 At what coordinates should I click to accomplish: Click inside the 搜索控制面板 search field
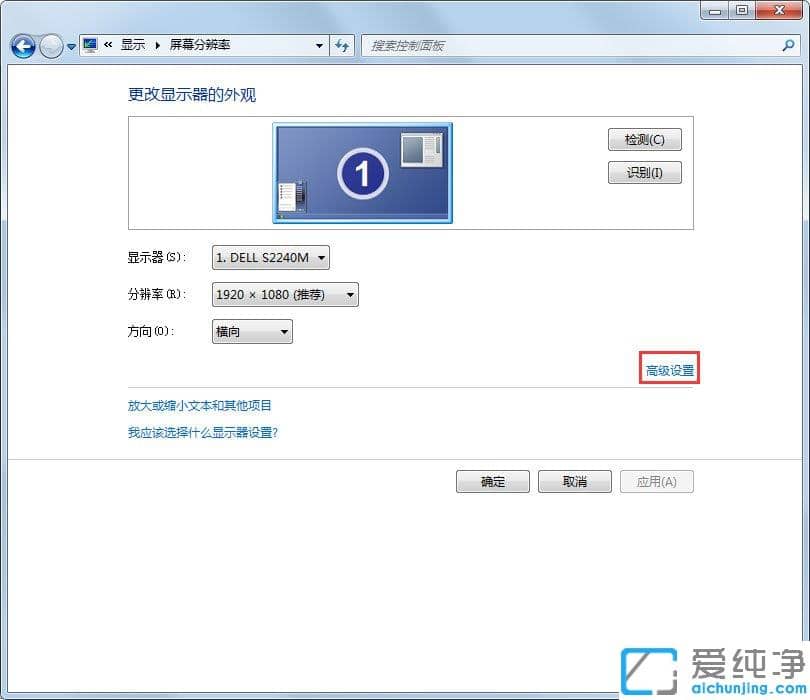pyautogui.click(x=500, y=45)
